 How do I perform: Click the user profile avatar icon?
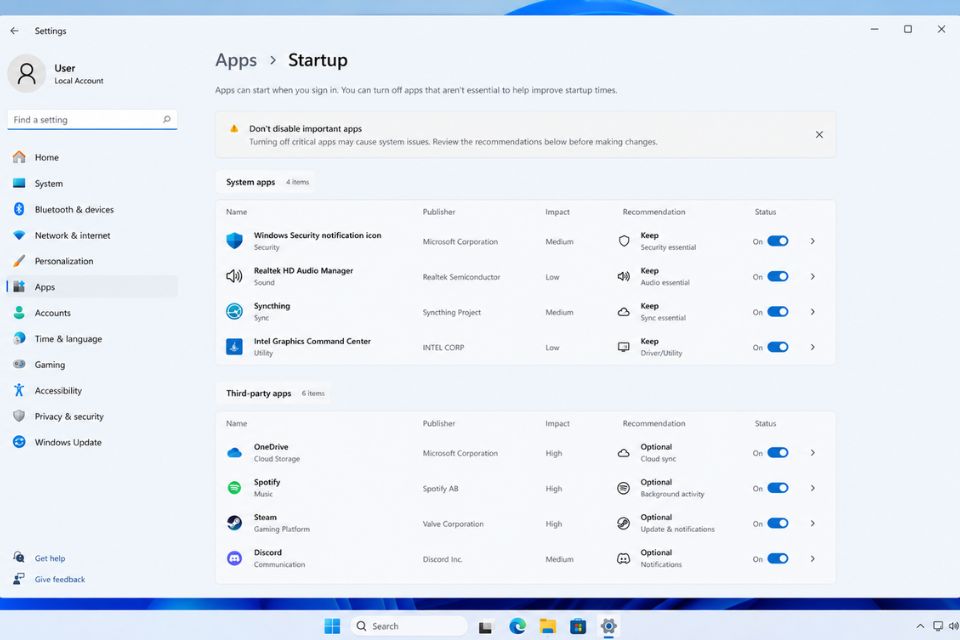point(26,73)
